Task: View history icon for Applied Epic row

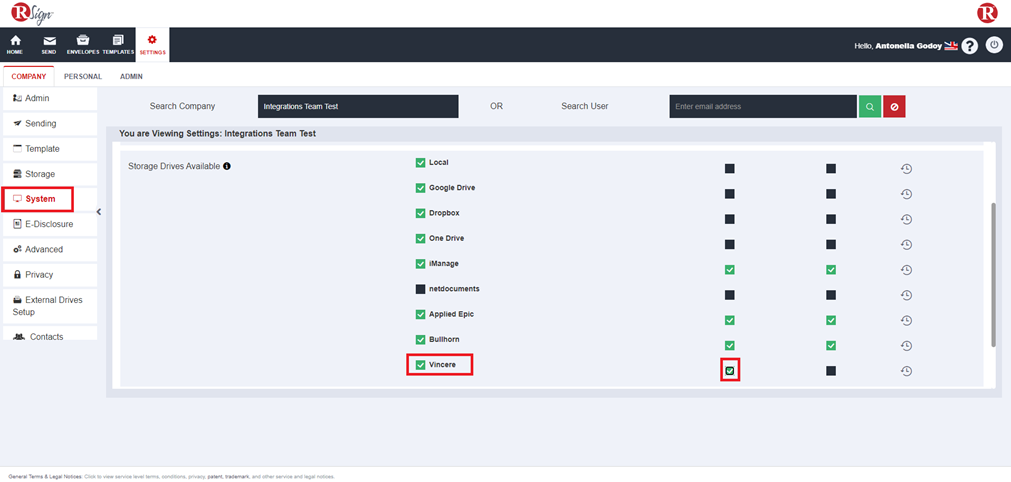Action: click(x=906, y=320)
